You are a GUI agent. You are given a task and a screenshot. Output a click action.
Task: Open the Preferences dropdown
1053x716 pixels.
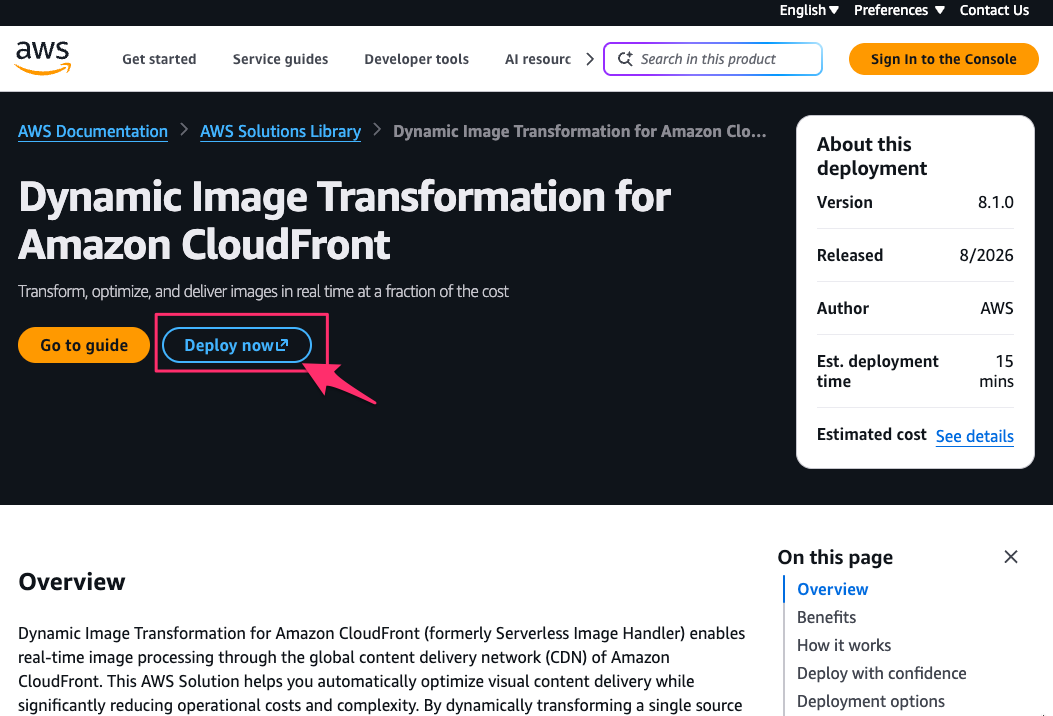click(899, 10)
